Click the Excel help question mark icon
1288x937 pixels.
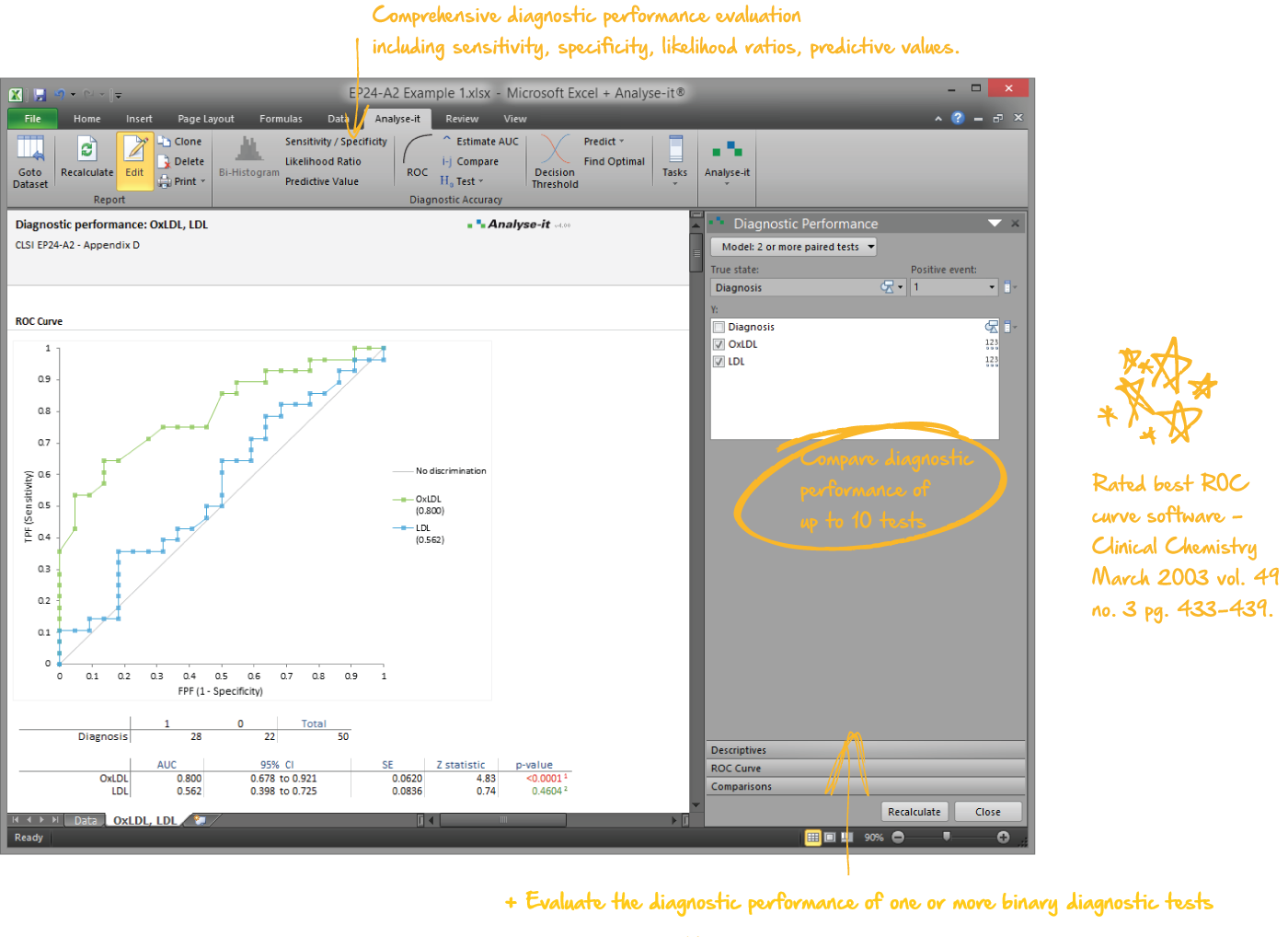tap(958, 118)
